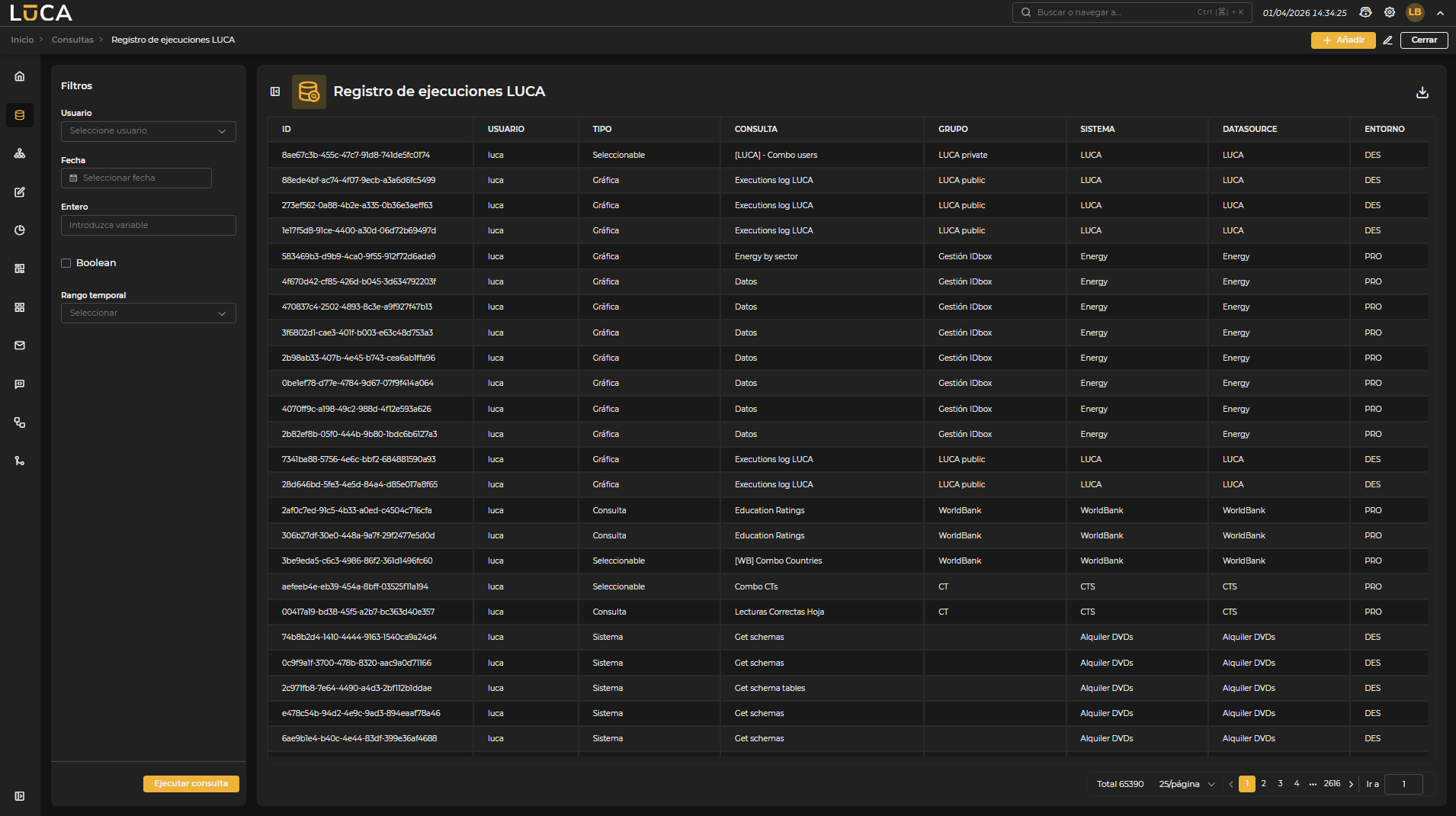Click Ejecutar consulta button
The height and width of the screenshot is (816, 1456).
tap(191, 784)
